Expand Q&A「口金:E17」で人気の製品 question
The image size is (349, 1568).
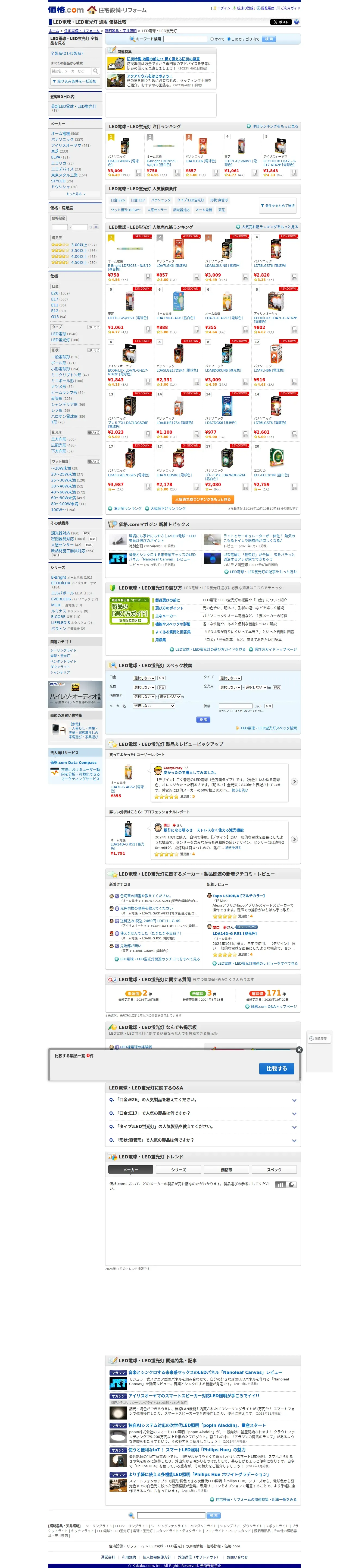pos(203,1113)
